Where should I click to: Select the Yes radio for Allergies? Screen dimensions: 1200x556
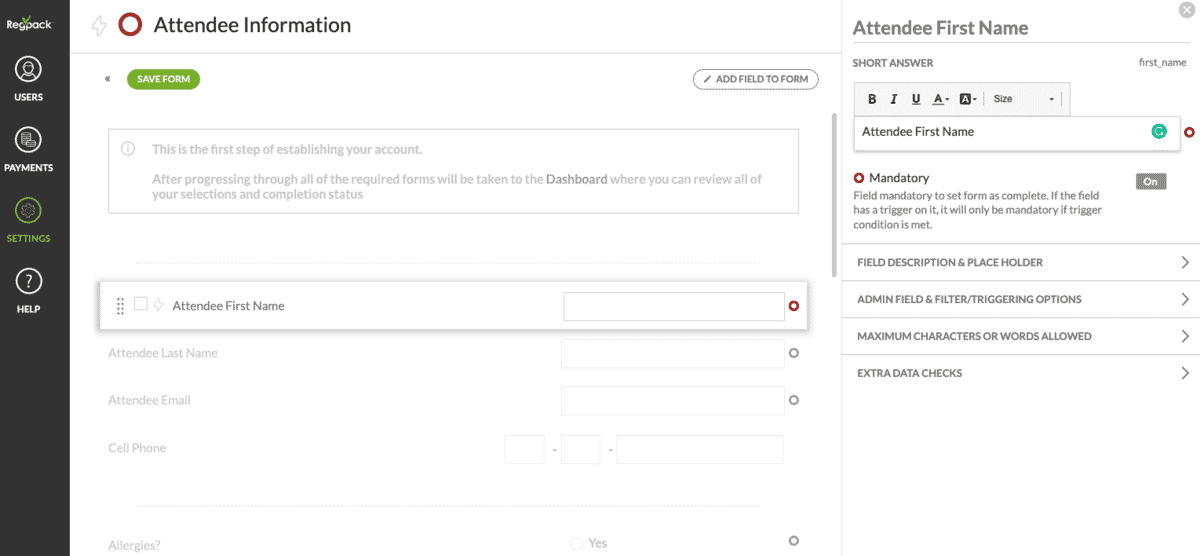pyautogui.click(x=576, y=543)
